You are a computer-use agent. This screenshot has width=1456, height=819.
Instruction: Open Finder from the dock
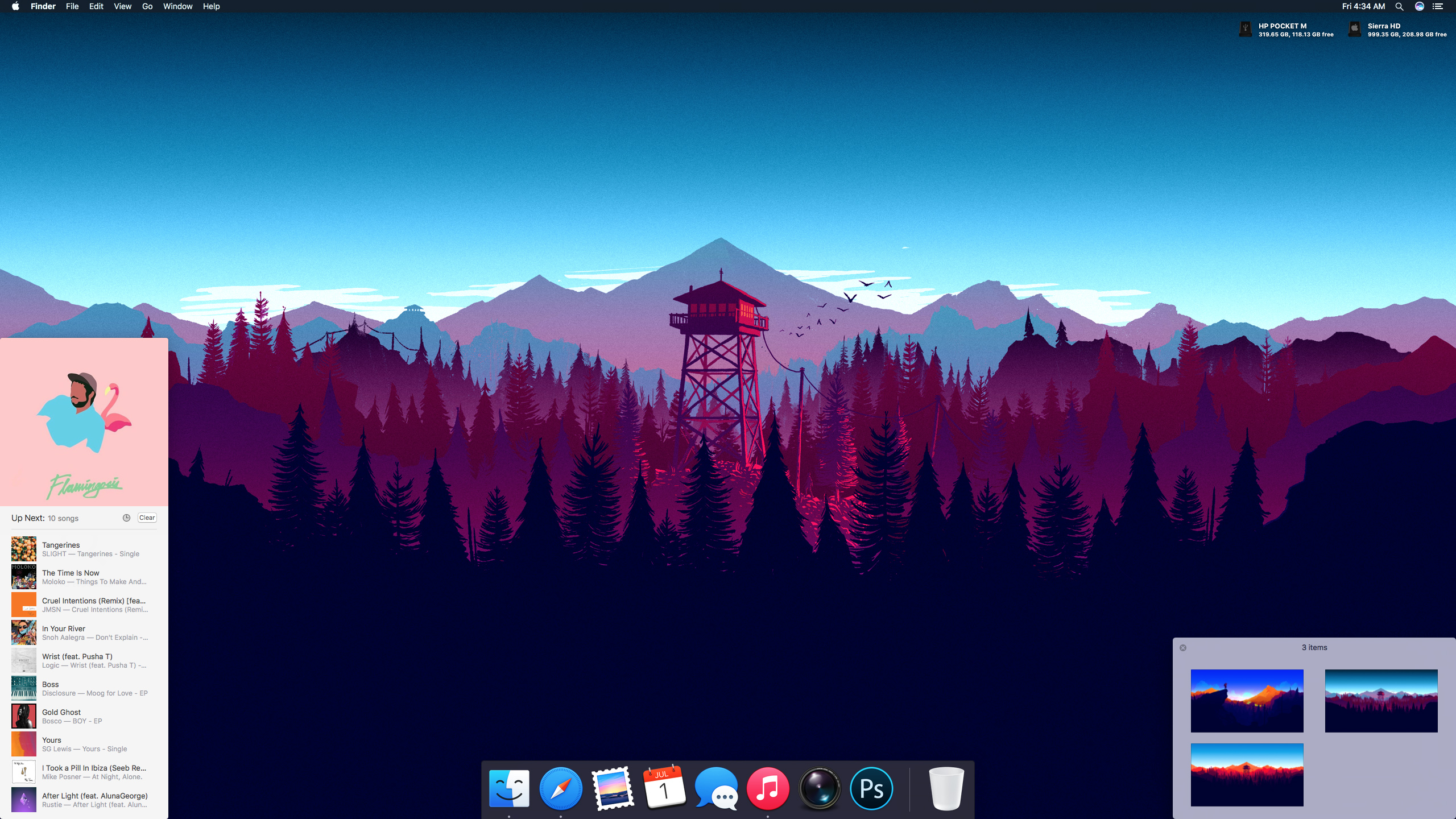(509, 788)
